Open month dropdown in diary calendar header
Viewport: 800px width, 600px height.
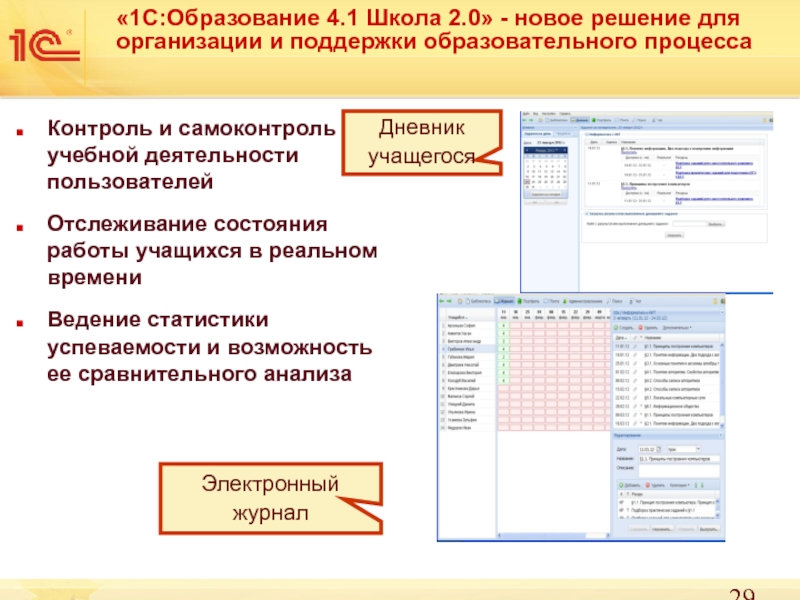coord(546,151)
